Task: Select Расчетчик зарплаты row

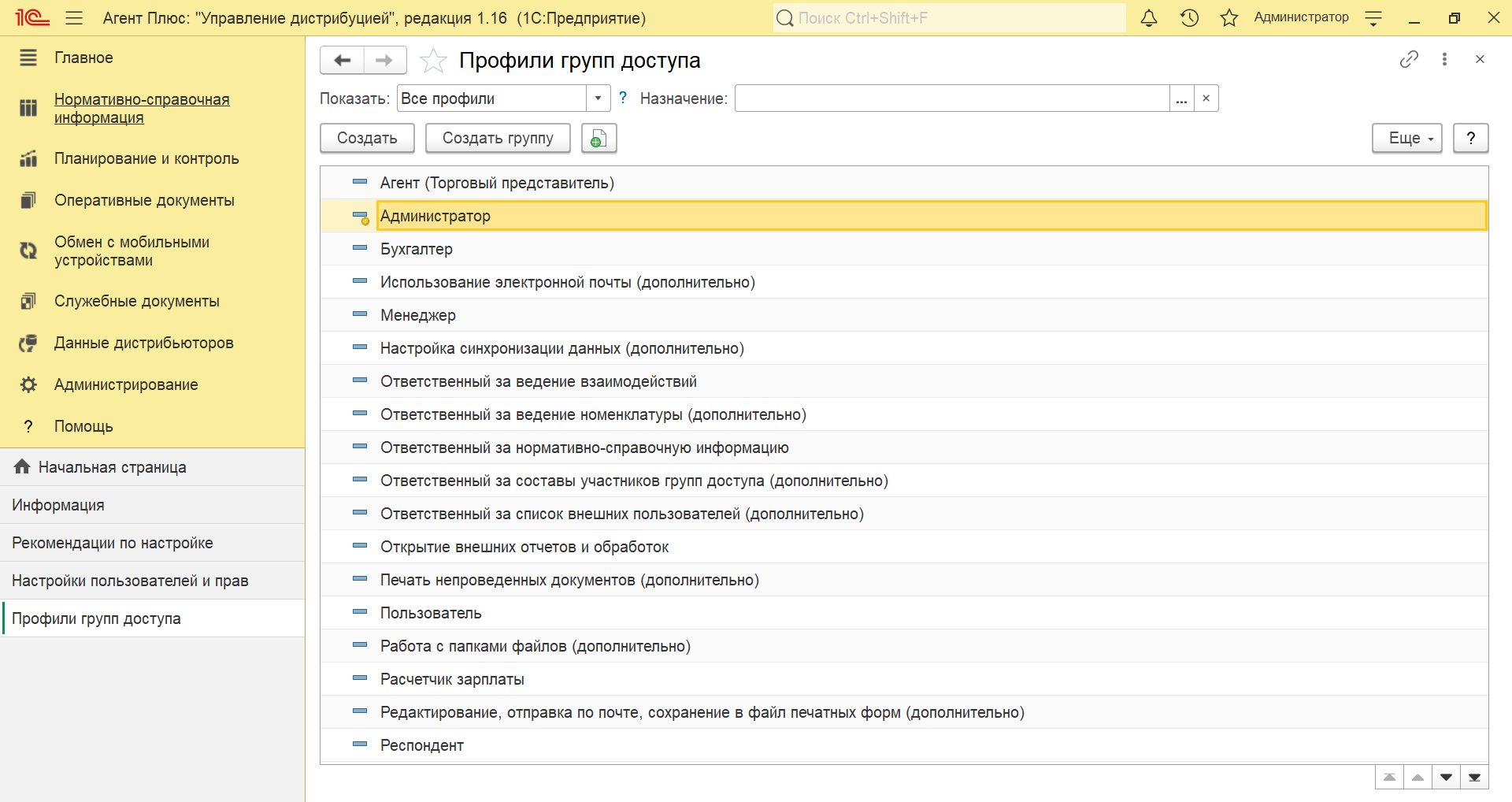Action: tap(904, 679)
